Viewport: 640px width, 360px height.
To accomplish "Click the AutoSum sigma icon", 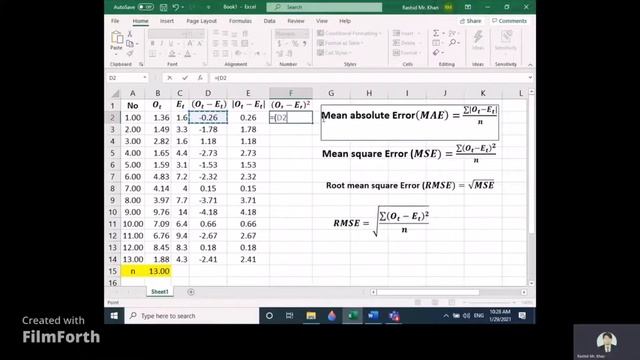I will coord(436,33).
